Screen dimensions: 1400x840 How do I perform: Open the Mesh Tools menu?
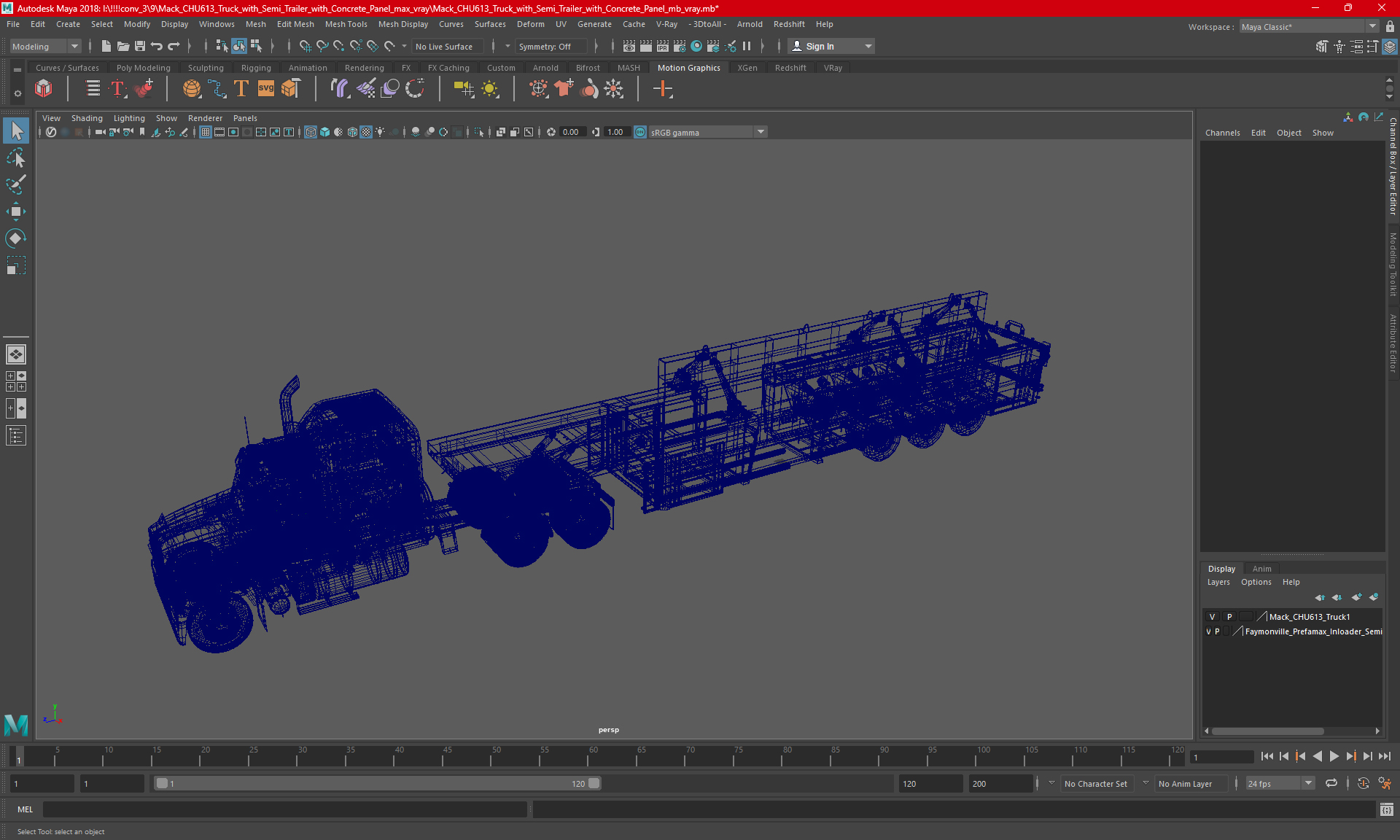tap(346, 24)
